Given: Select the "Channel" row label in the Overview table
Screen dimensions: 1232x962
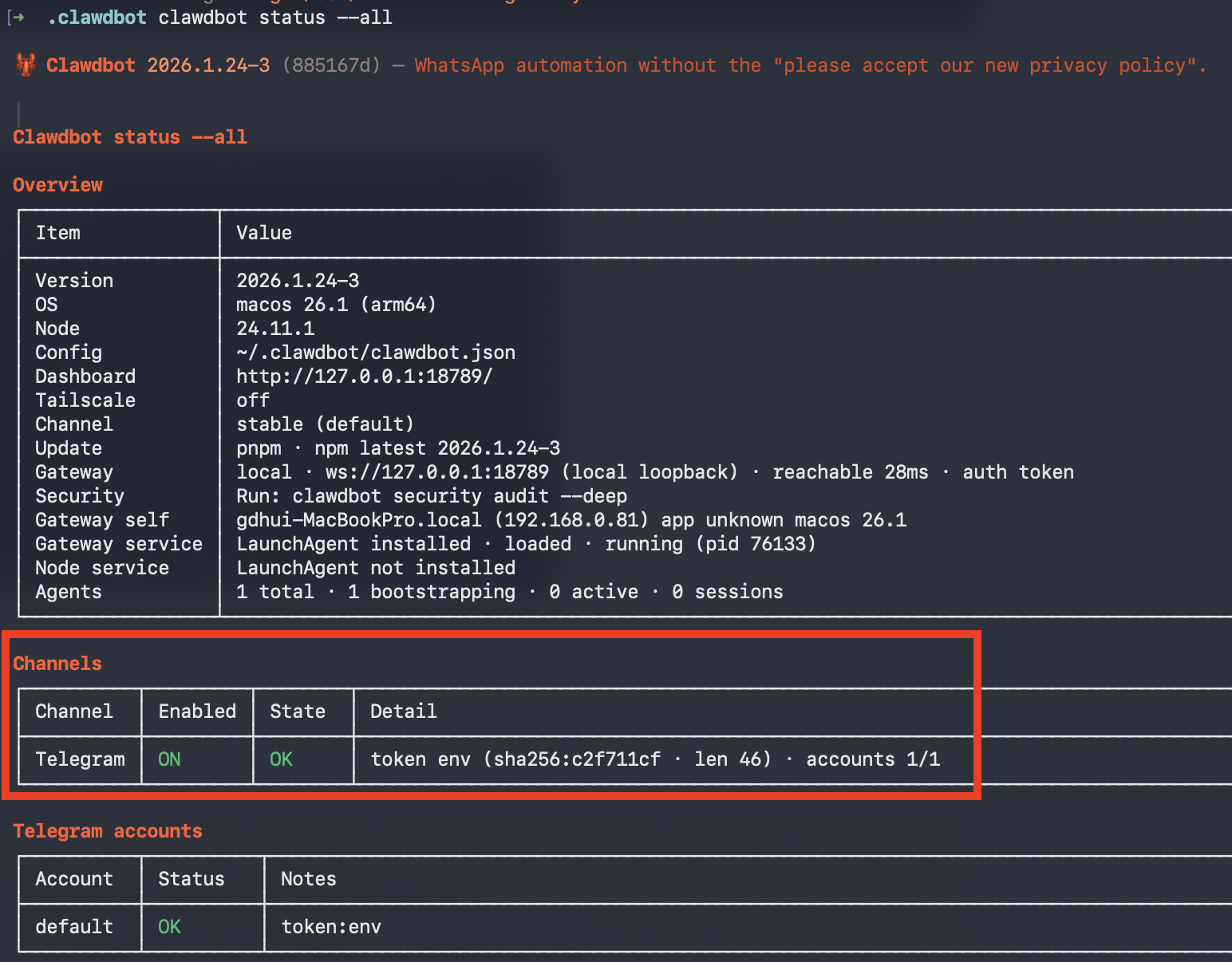Looking at the screenshot, I should click(74, 424).
